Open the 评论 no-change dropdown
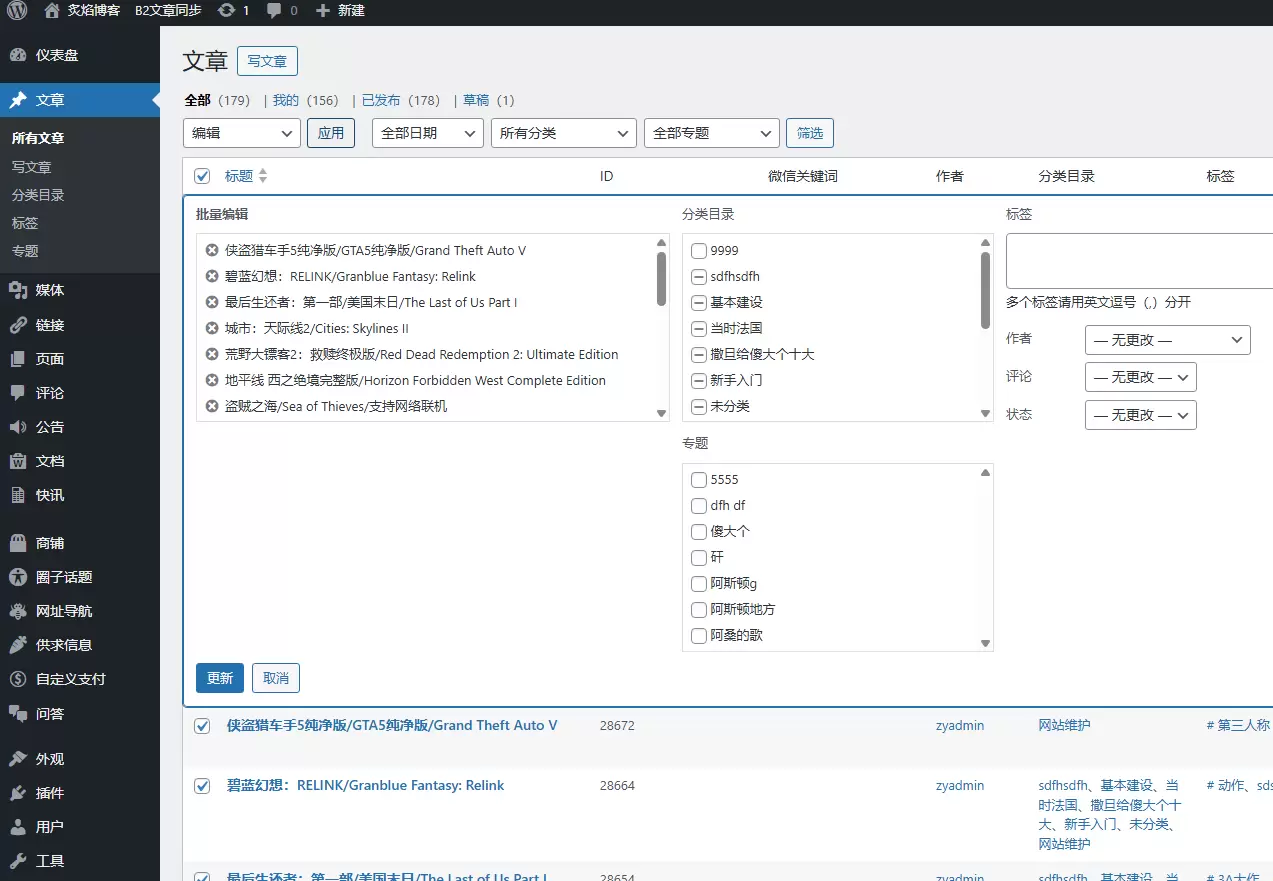1273x881 pixels. 1141,377
